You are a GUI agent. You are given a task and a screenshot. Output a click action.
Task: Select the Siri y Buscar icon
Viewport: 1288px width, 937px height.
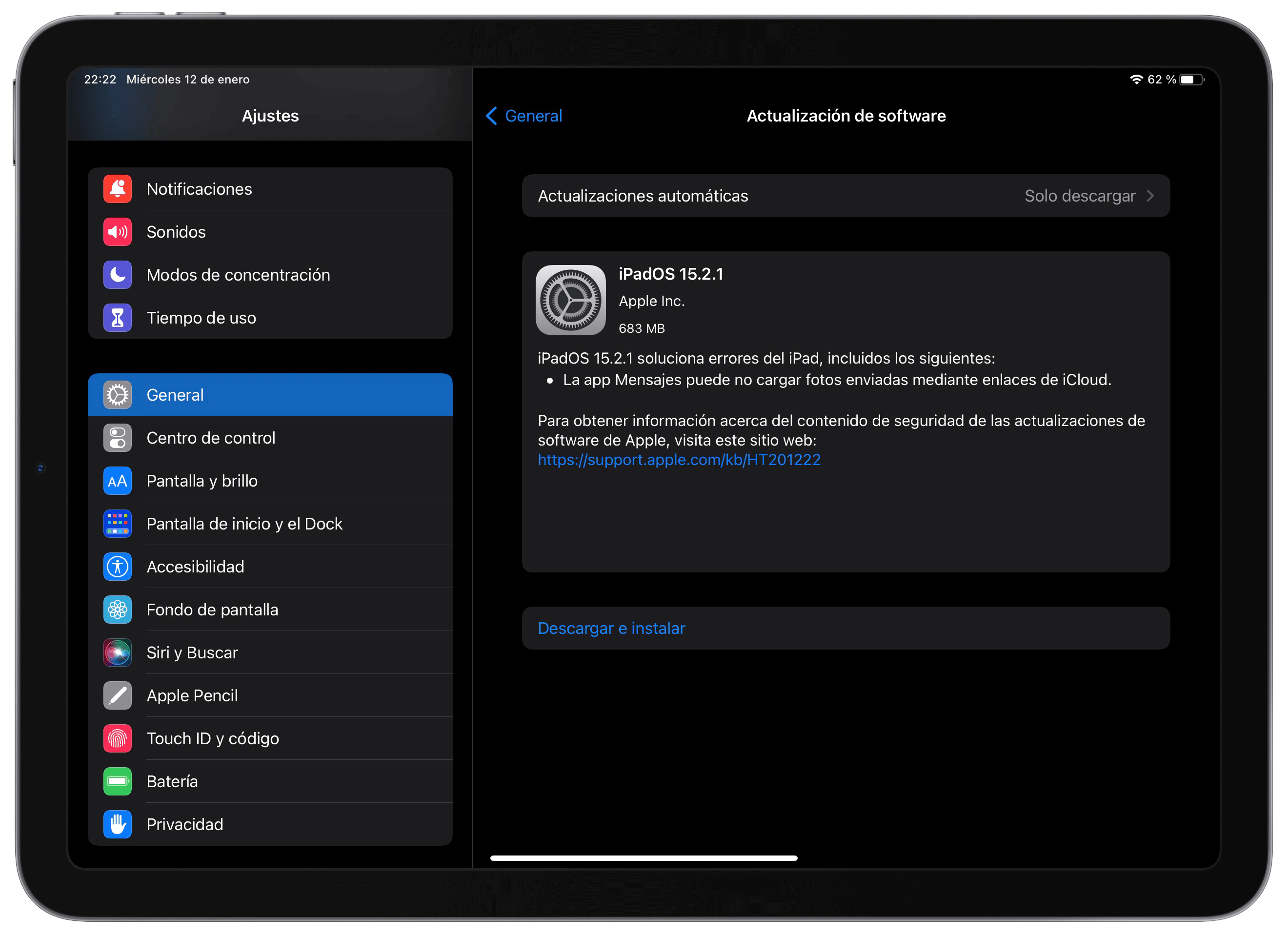(x=117, y=652)
